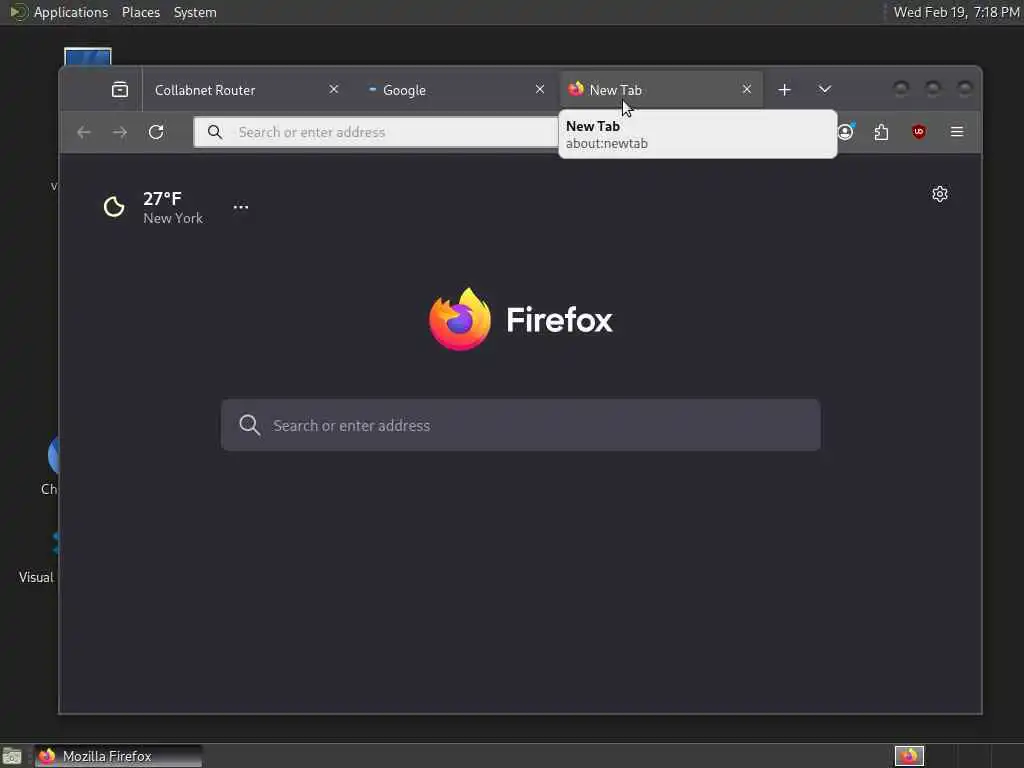The width and height of the screenshot is (1024, 768).
Task: Open Firefox View icon left of tabs
Action: (x=120, y=89)
